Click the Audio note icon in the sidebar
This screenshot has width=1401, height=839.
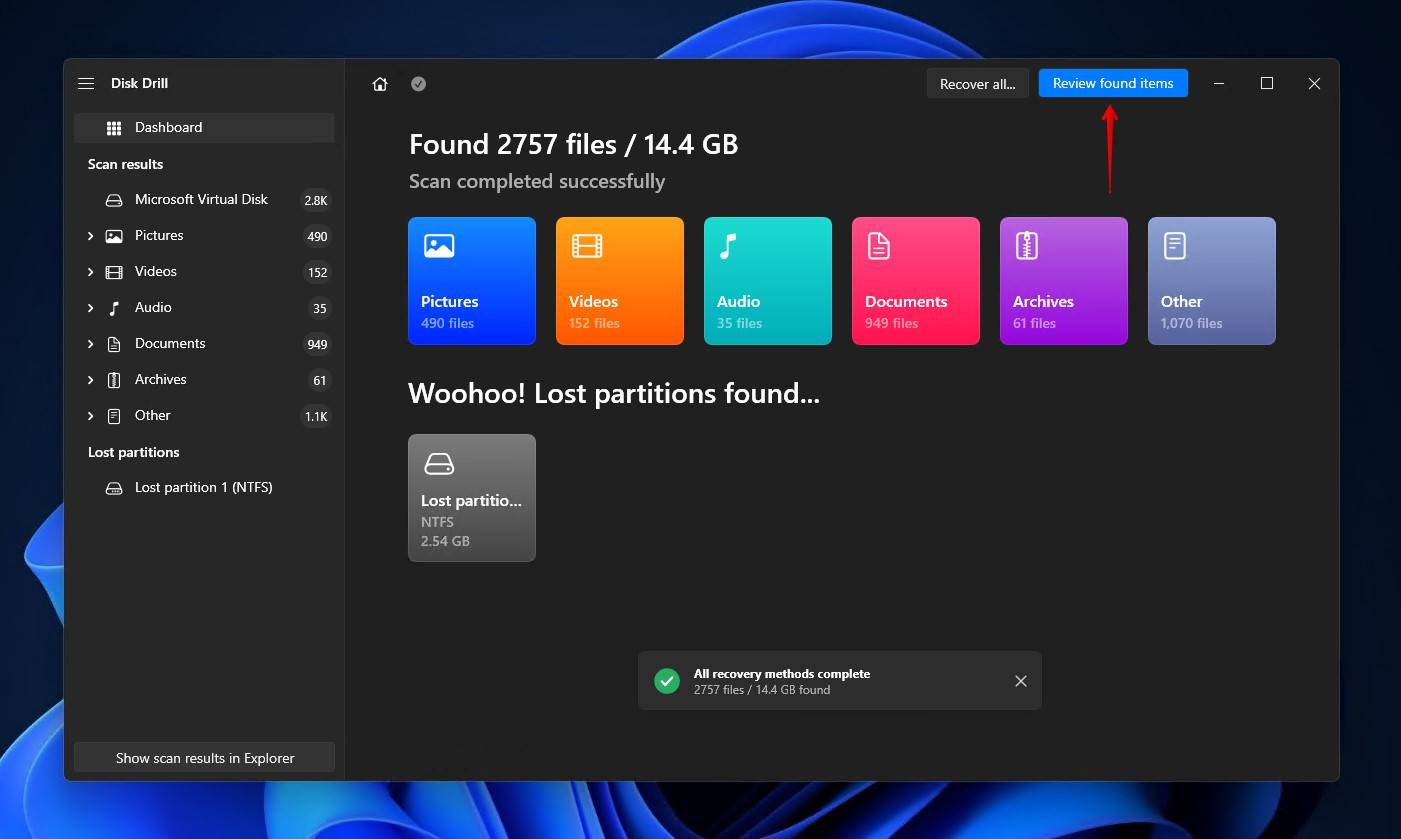114,308
